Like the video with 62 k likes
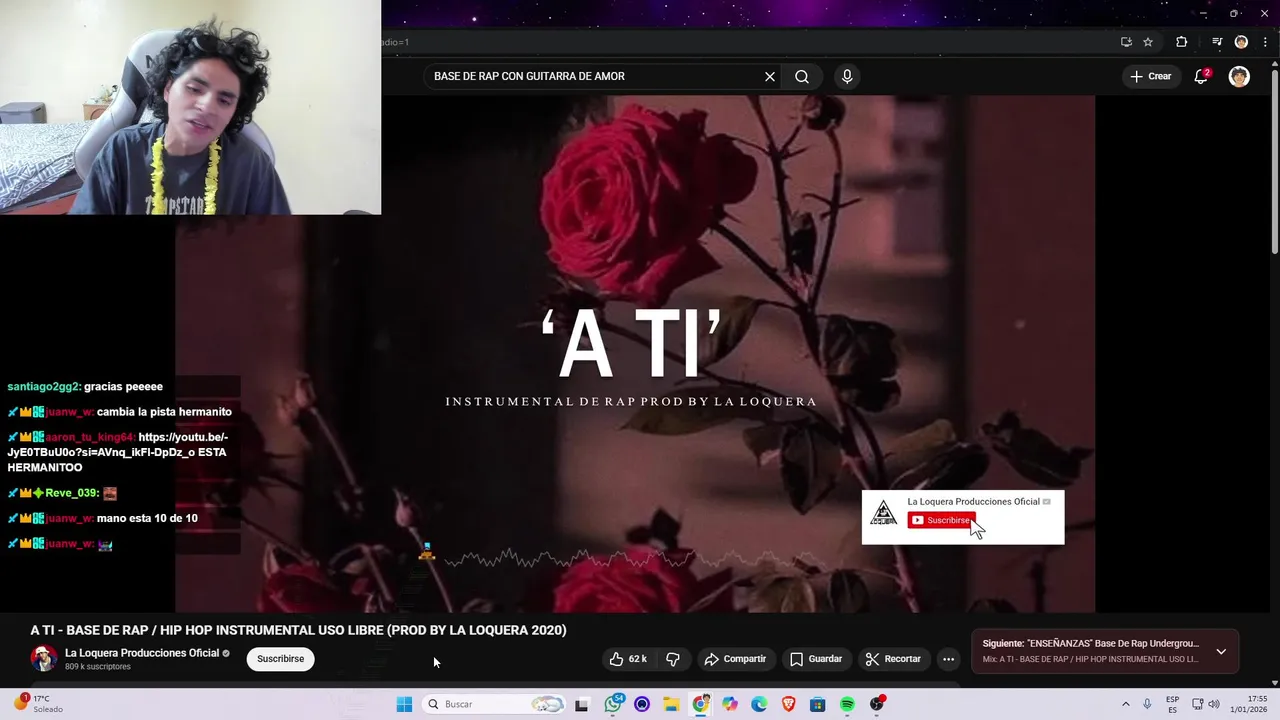This screenshot has width=1280, height=720. coord(628,659)
